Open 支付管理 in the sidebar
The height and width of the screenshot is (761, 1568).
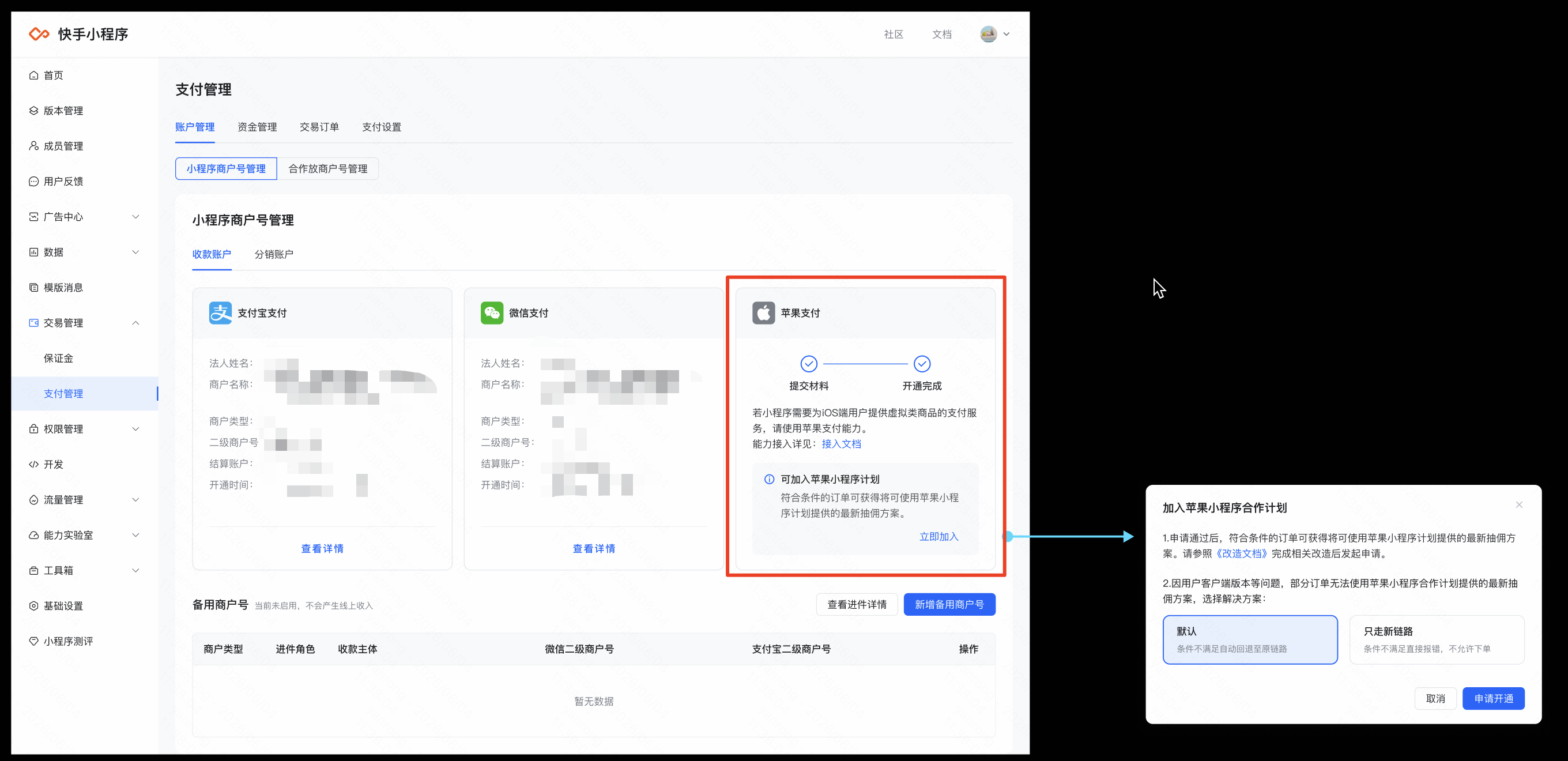(x=85, y=393)
